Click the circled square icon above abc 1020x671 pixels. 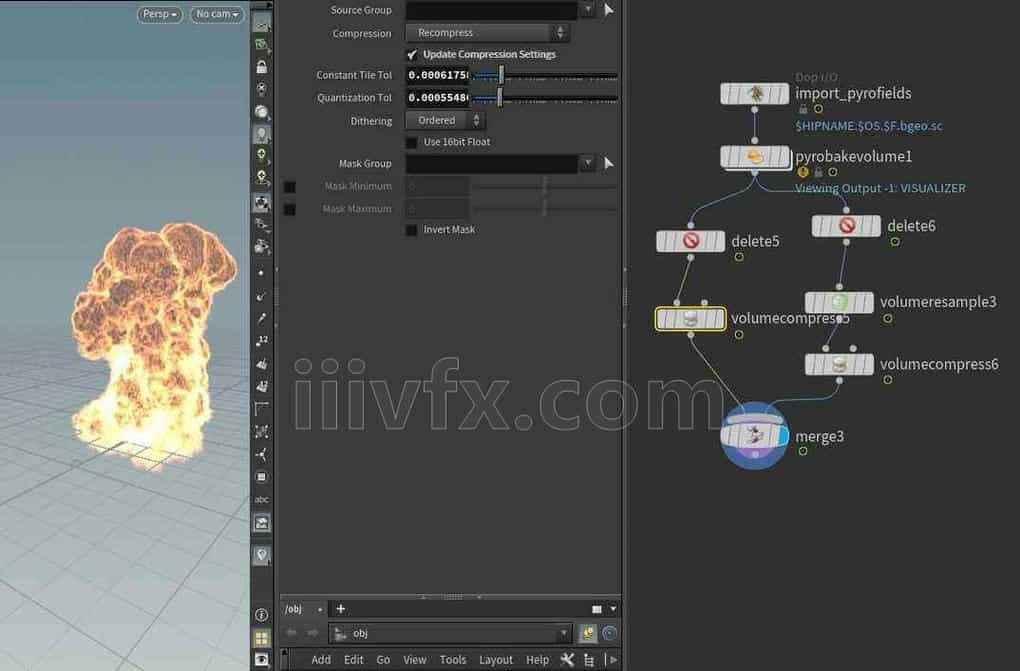point(262,477)
